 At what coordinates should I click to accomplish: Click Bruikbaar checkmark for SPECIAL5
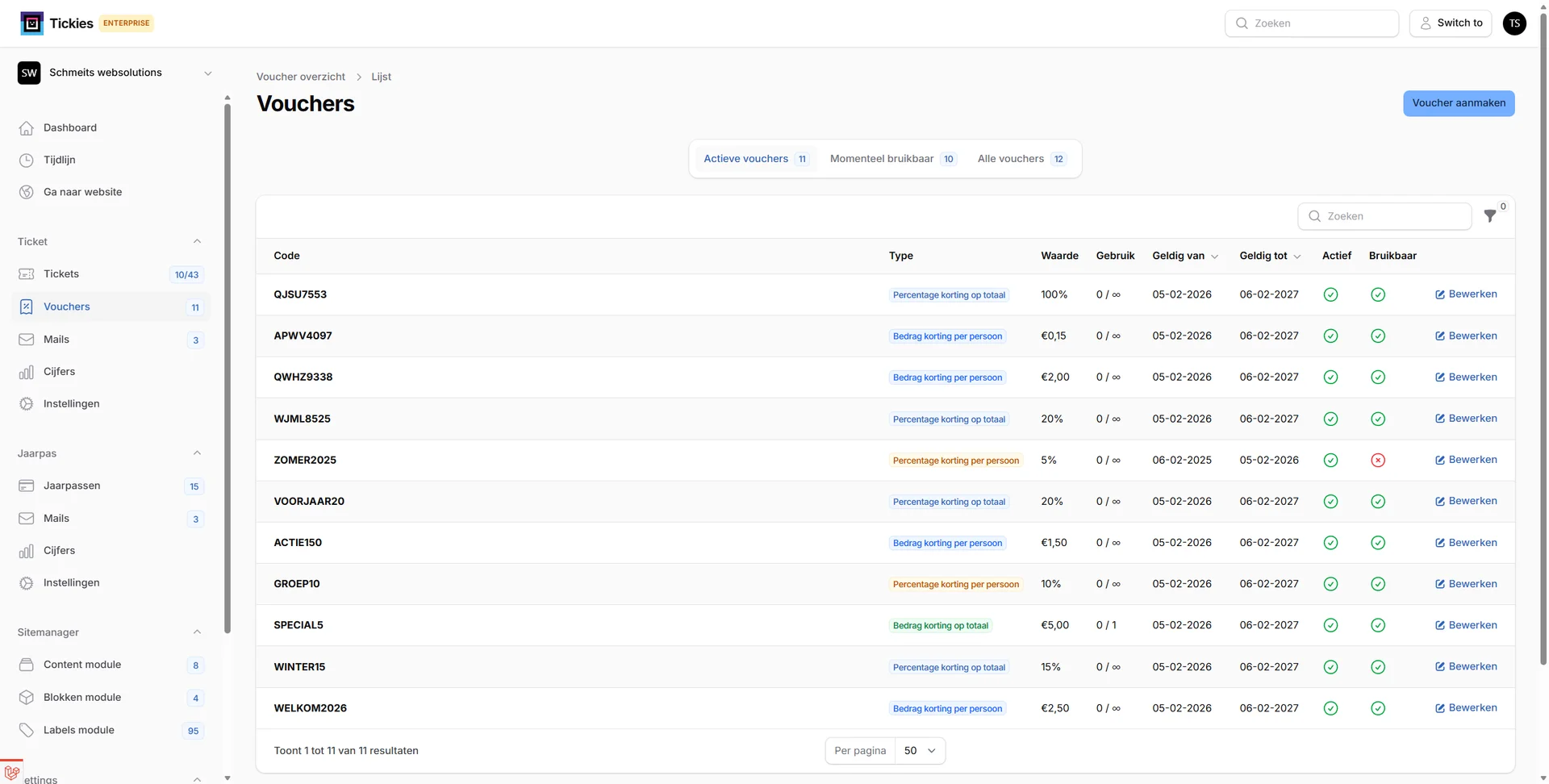(x=1378, y=626)
